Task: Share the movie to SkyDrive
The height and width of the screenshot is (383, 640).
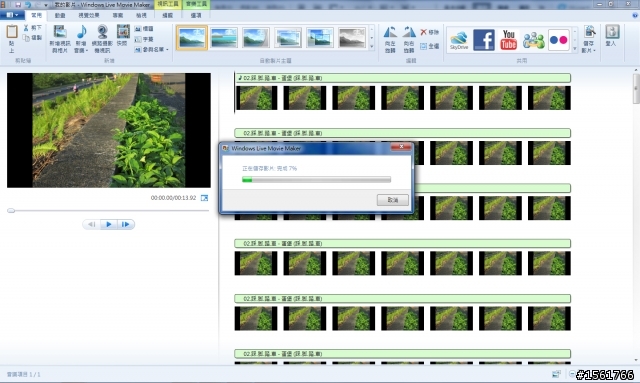Action: click(x=459, y=40)
